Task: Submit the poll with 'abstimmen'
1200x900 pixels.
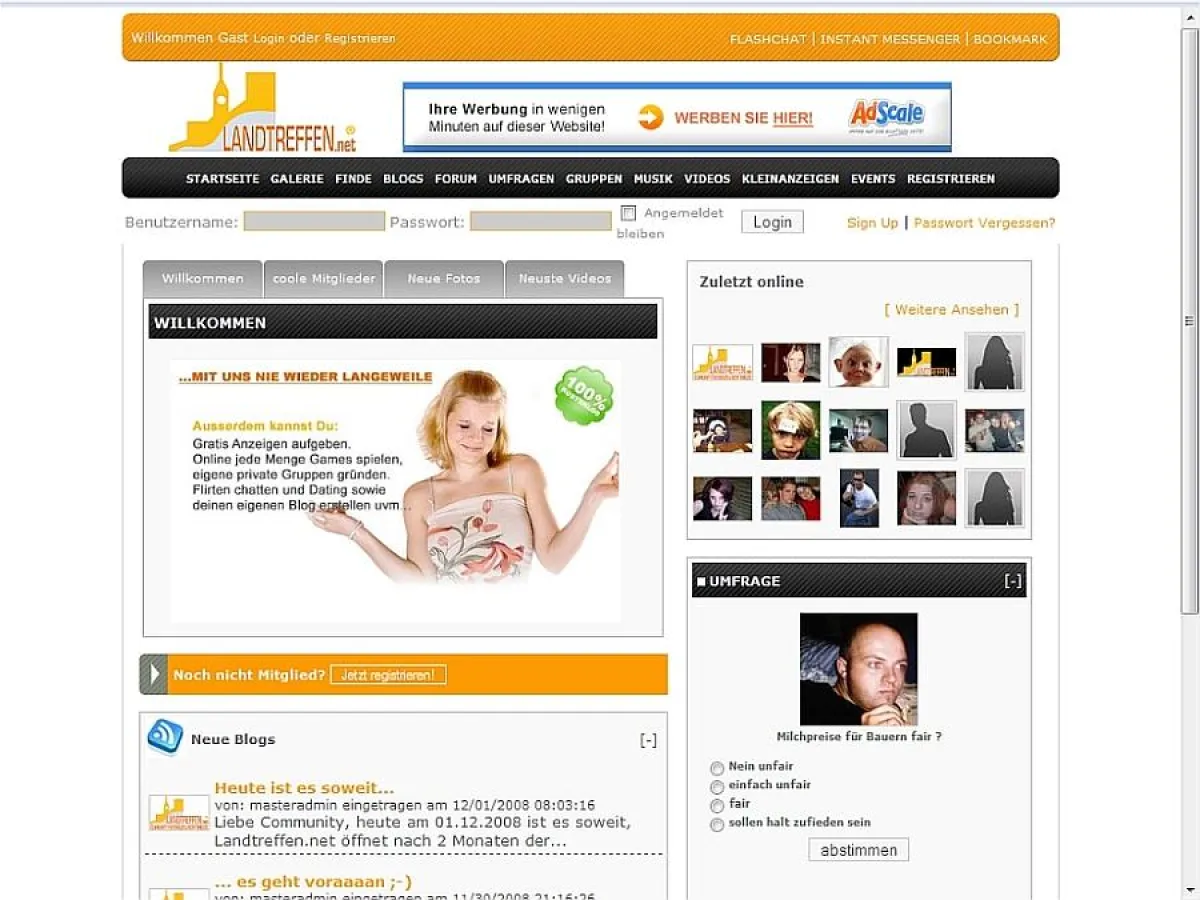Action: coord(857,849)
